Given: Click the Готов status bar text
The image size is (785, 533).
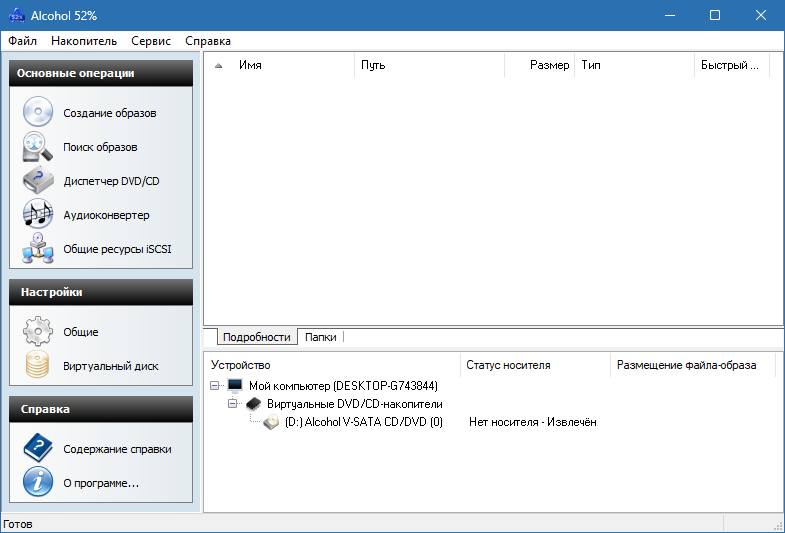Looking at the screenshot, I should point(18,524).
